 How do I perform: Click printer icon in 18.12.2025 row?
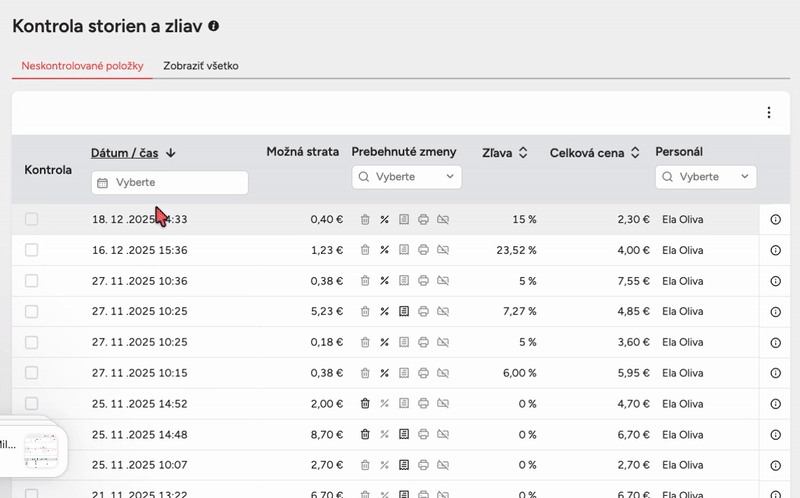pos(423,219)
